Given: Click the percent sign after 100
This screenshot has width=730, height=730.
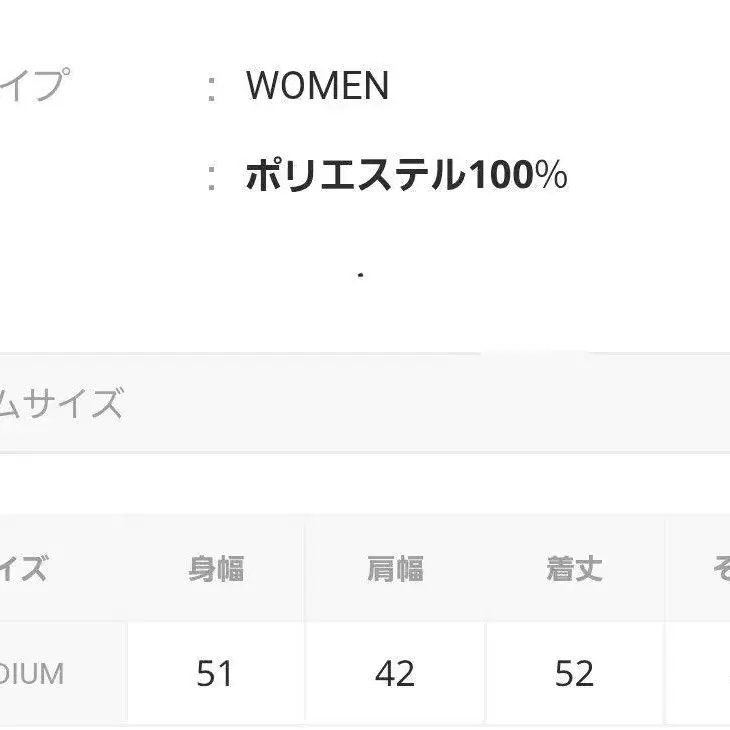Looking at the screenshot, I should [553, 176].
